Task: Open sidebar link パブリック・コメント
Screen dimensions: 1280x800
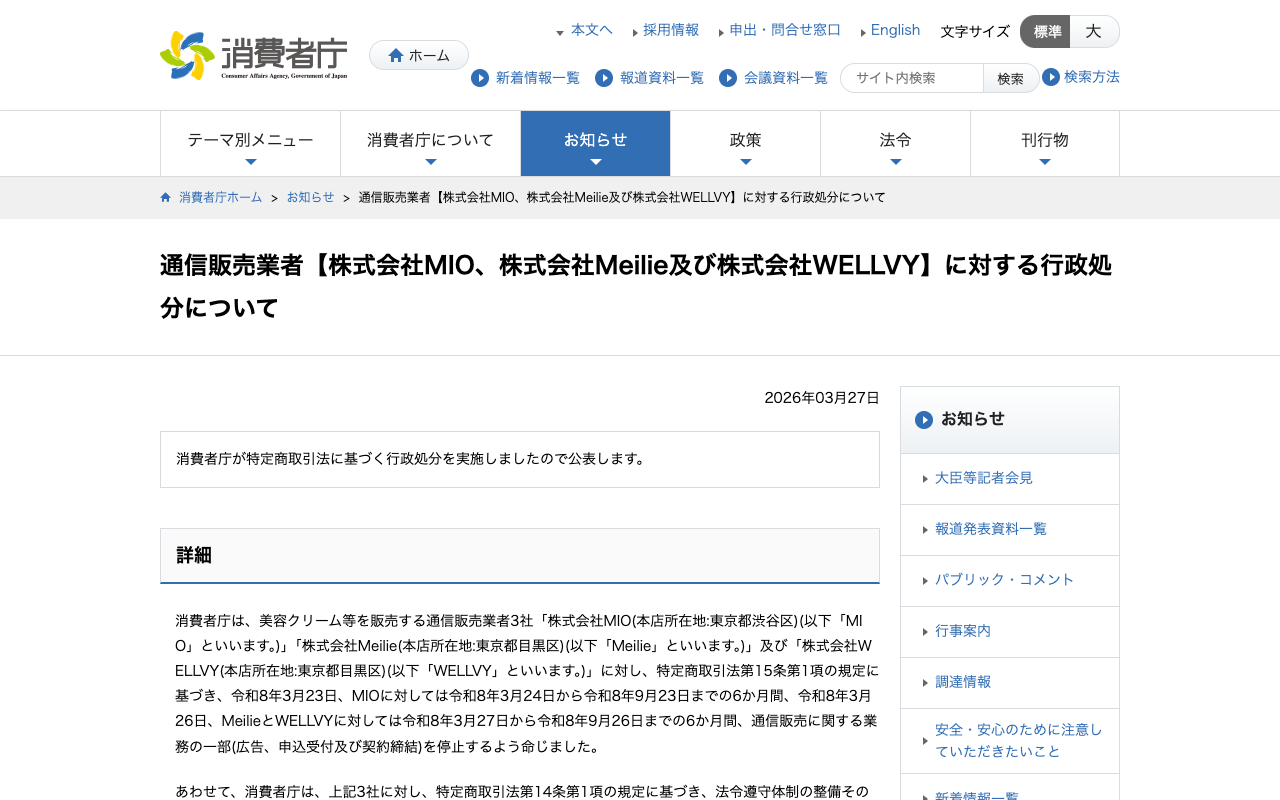Action: [1004, 580]
